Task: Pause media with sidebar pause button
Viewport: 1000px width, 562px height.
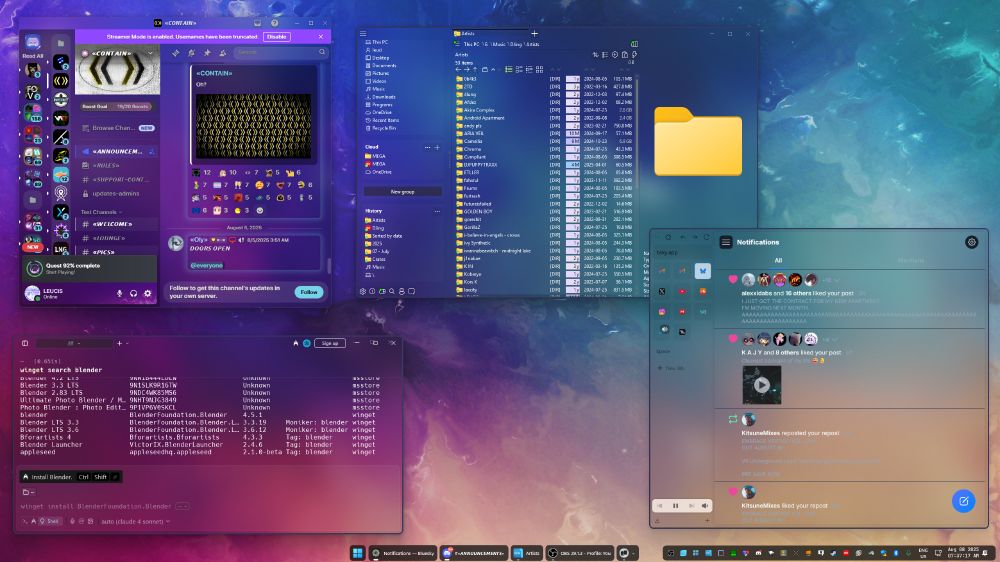Action: (675, 506)
